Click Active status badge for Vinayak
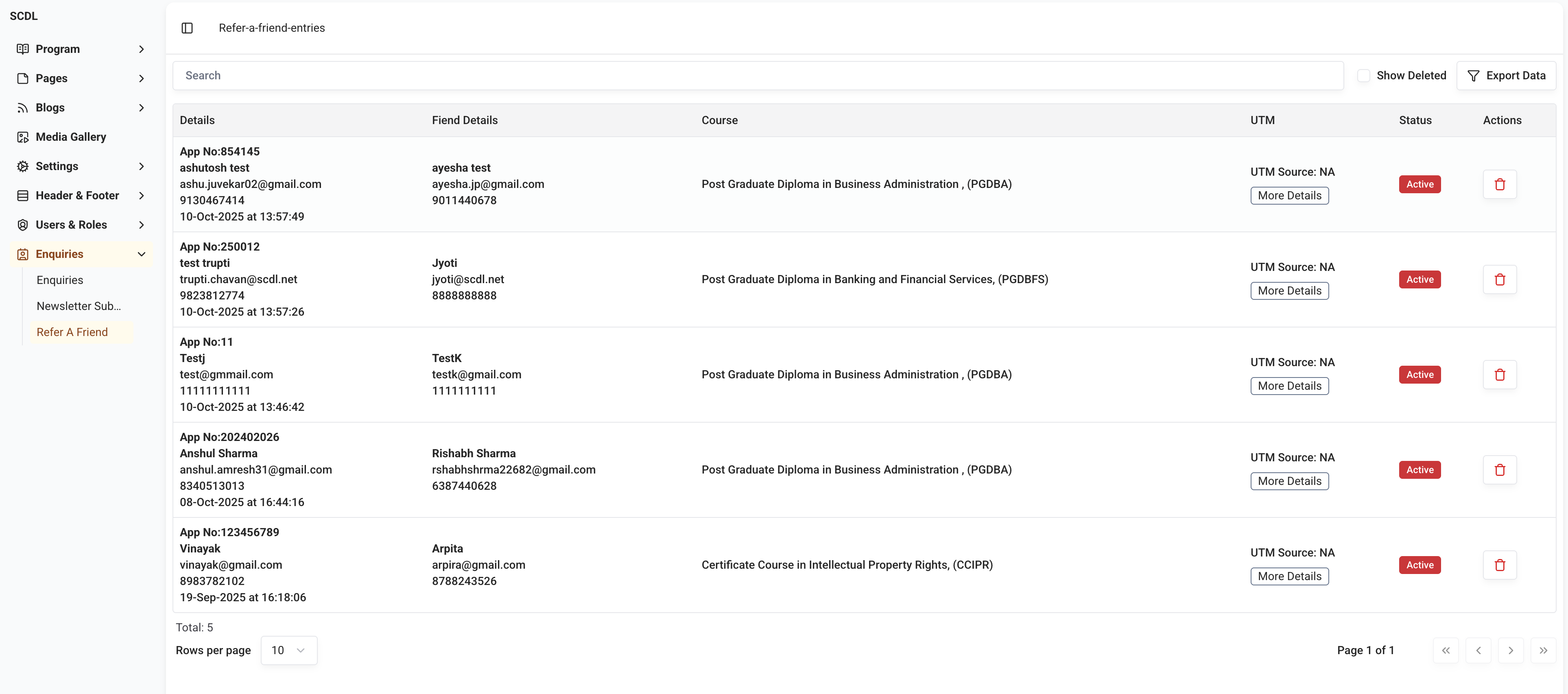The width and height of the screenshot is (1568, 694). [x=1419, y=565]
